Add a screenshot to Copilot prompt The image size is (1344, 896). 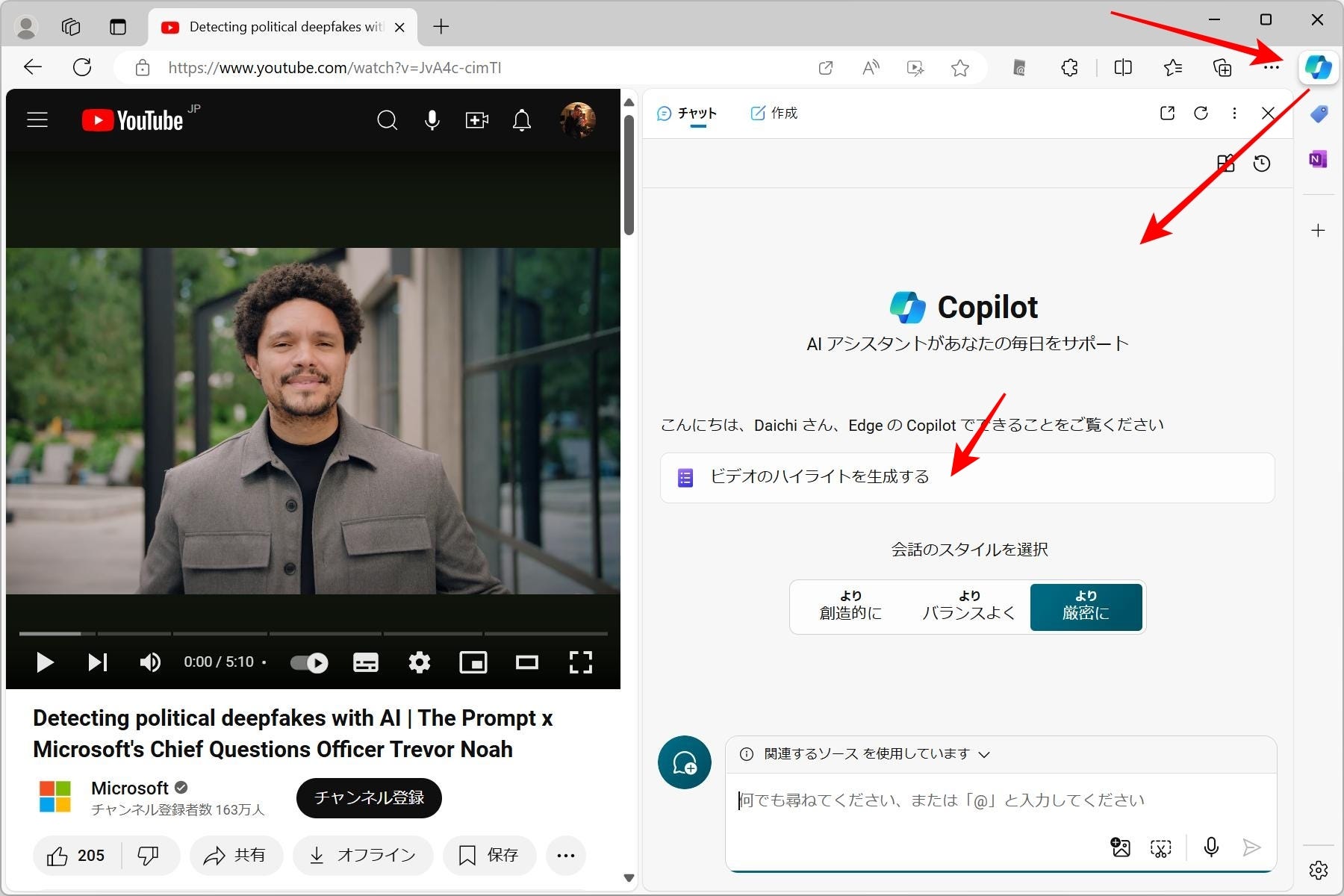[x=1160, y=847]
